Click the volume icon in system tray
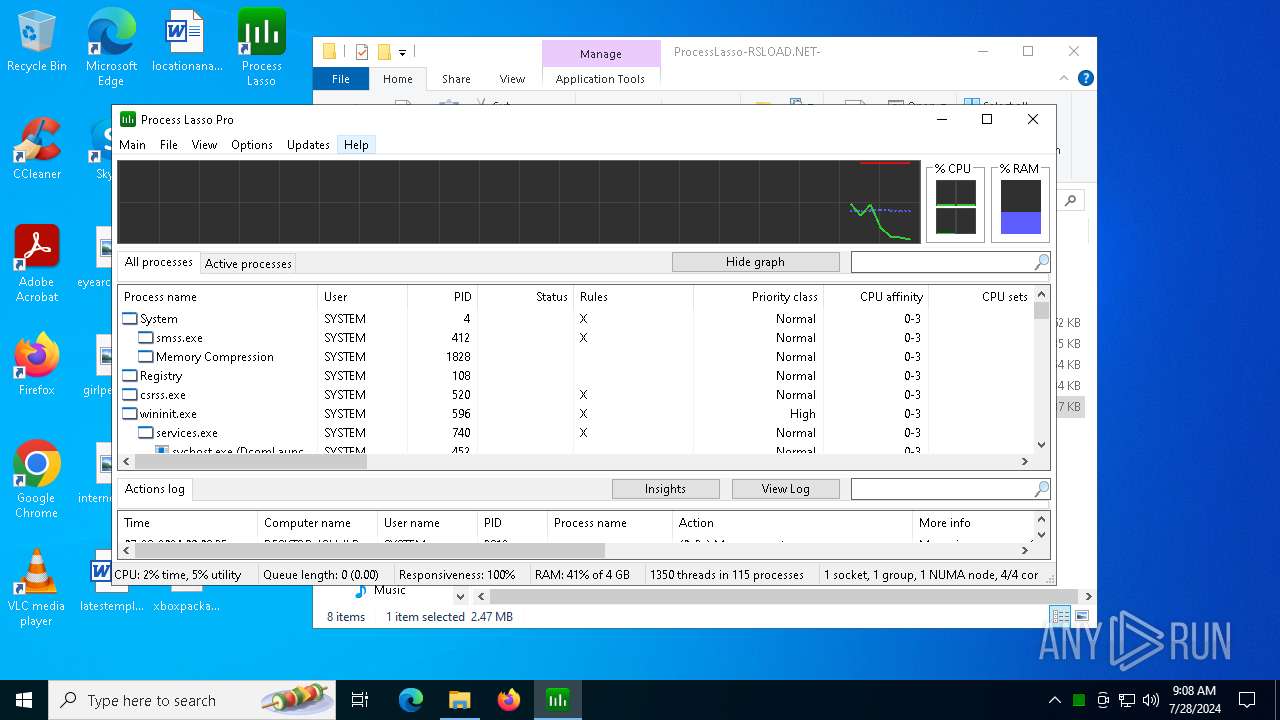The image size is (1280, 720). (1151, 700)
